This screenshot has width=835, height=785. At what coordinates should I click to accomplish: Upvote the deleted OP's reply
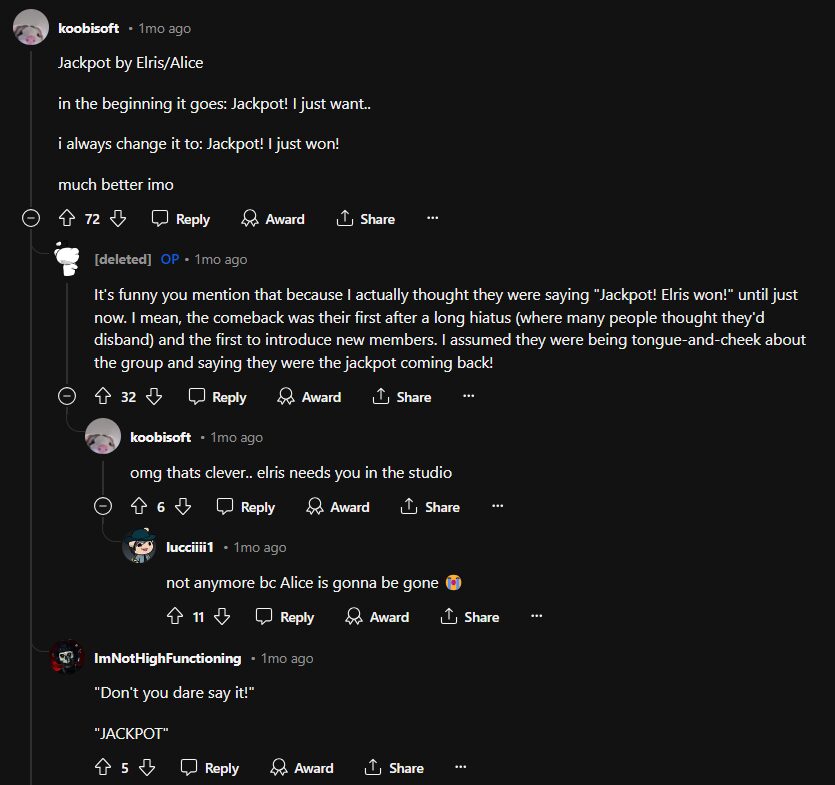coord(104,397)
